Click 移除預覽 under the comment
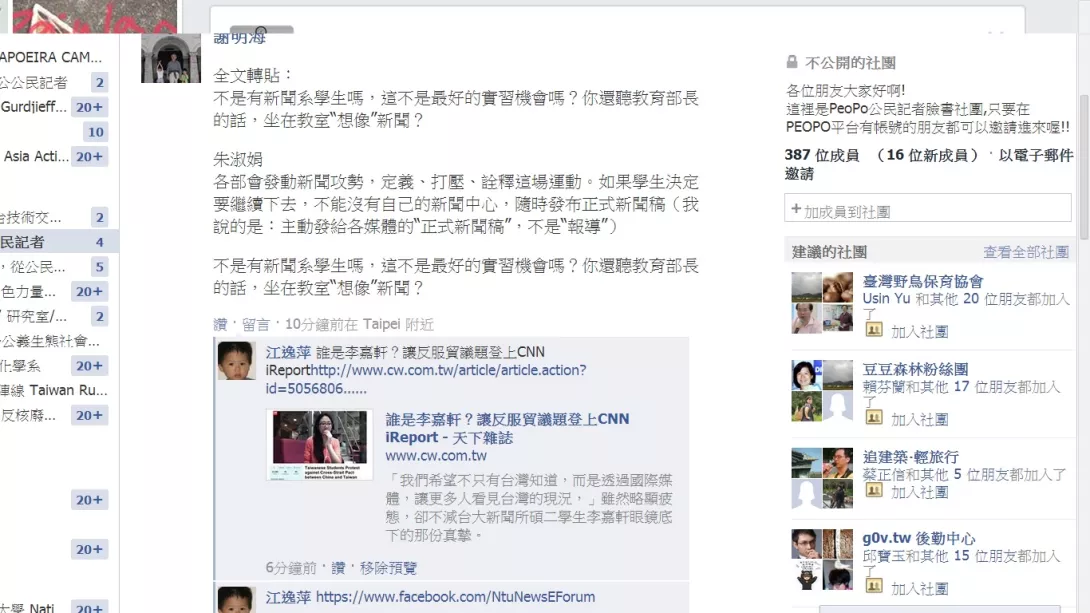Image resolution: width=1090 pixels, height=613 pixels. 388,568
